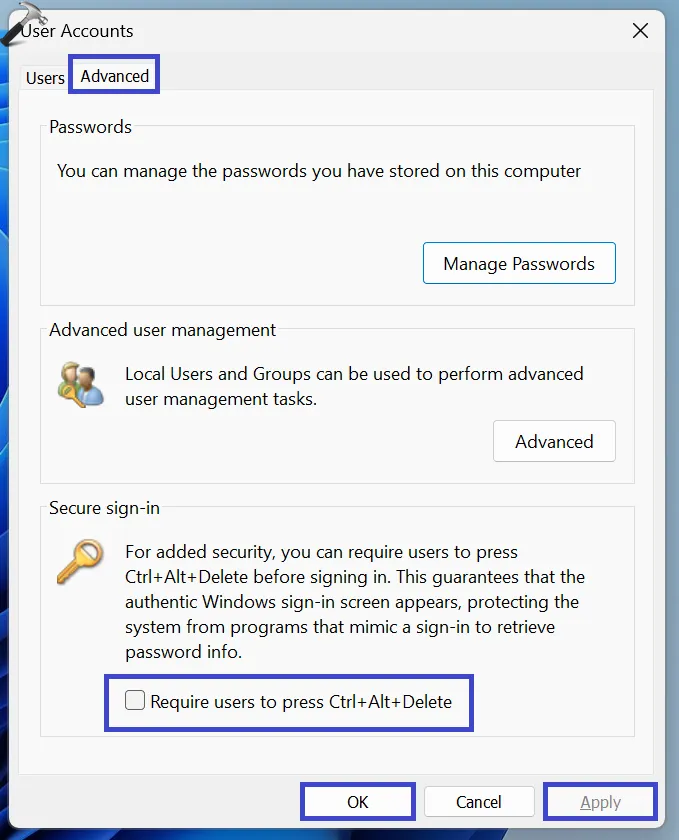679x840 pixels.
Task: Switch to the Users tab
Action: click(x=45, y=78)
